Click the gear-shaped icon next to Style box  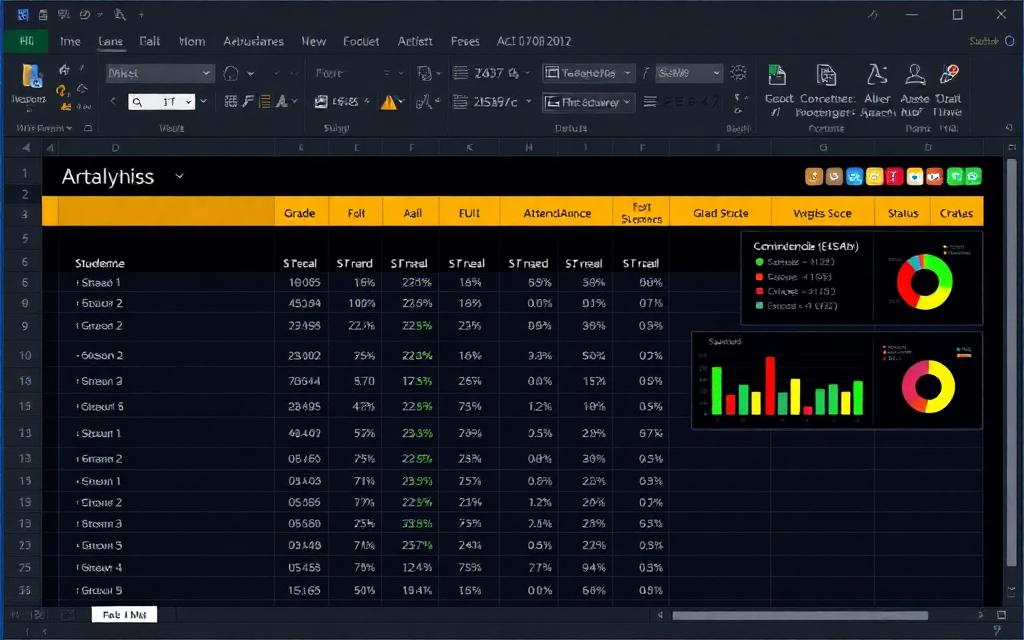pos(739,72)
